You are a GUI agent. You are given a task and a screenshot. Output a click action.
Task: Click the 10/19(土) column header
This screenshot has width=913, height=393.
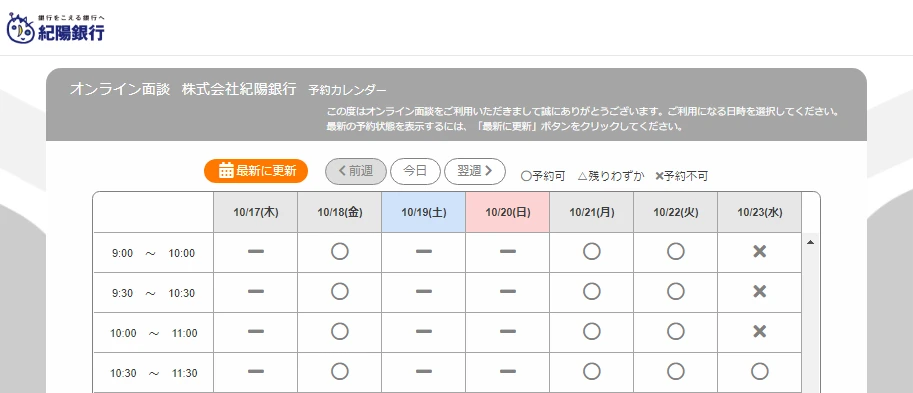point(424,213)
